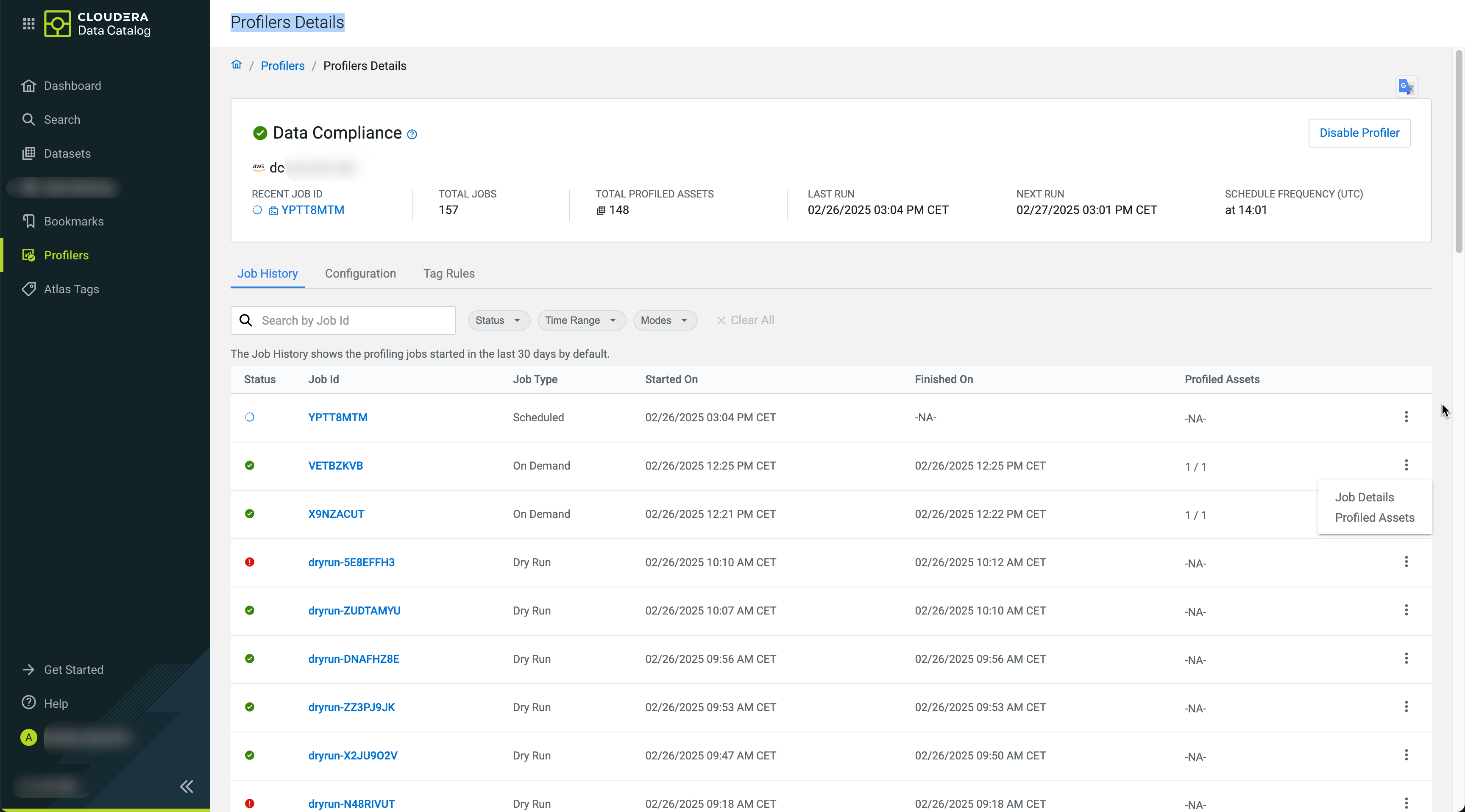The width and height of the screenshot is (1465, 812).
Task: Open kebab menu for dryrun-5E8EFFH3
Action: coord(1406,562)
